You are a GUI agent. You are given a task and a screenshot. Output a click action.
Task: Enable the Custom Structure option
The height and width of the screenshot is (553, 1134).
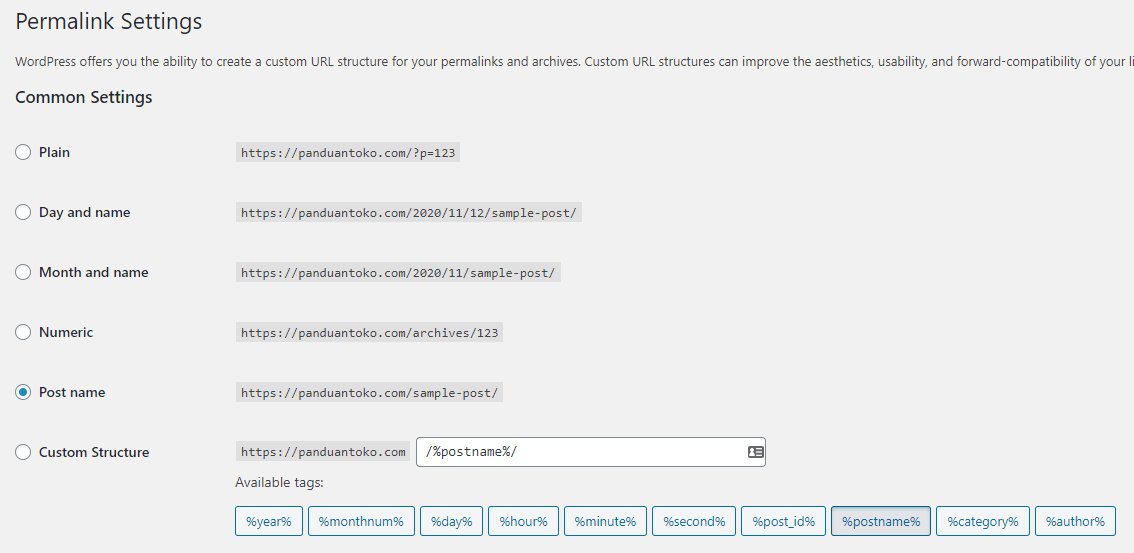pyautogui.click(x=23, y=452)
